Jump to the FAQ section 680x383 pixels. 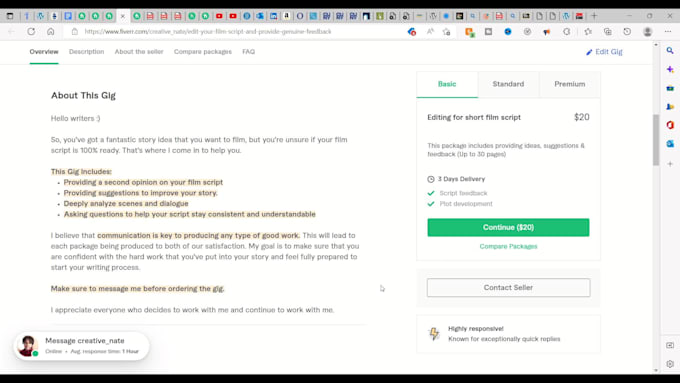(248, 52)
